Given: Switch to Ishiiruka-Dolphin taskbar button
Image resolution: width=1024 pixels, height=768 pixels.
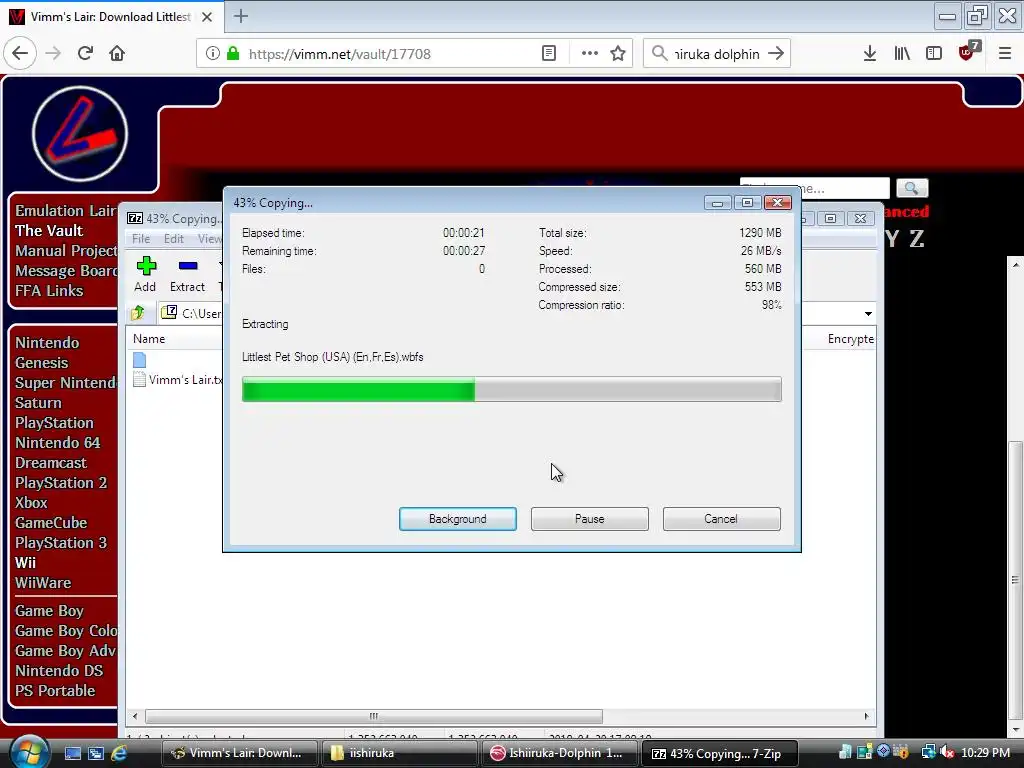Looking at the screenshot, I should point(559,753).
